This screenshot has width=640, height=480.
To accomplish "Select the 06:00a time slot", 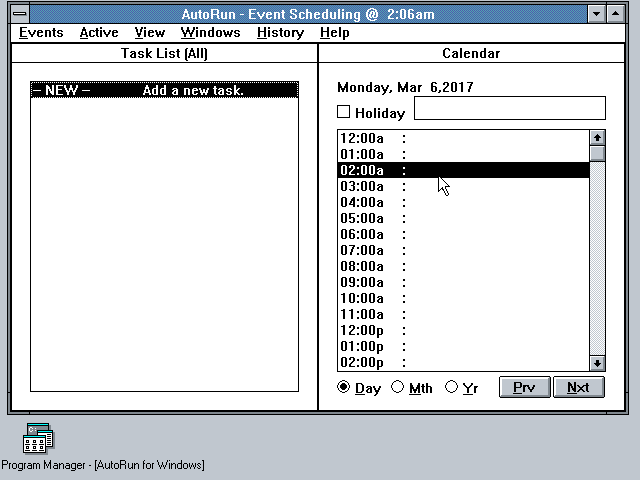I will (x=464, y=234).
